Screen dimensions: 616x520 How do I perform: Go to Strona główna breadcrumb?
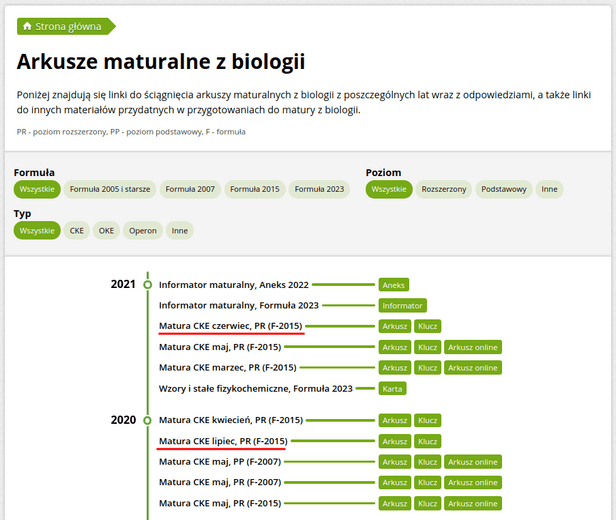coord(66,26)
